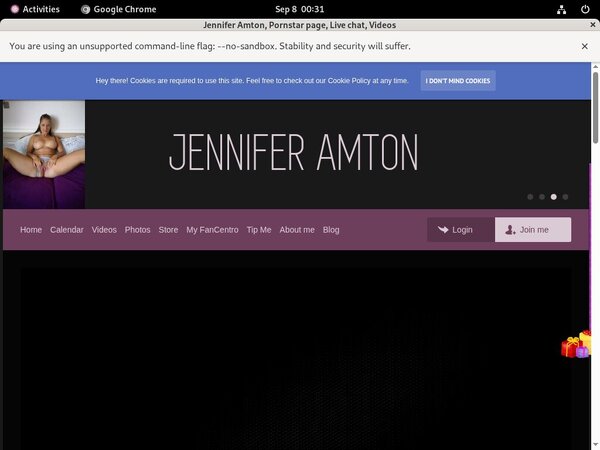Image resolution: width=600 pixels, height=450 pixels.
Task: Accept with I Don't Mind Cookies button
Action: click(x=458, y=81)
